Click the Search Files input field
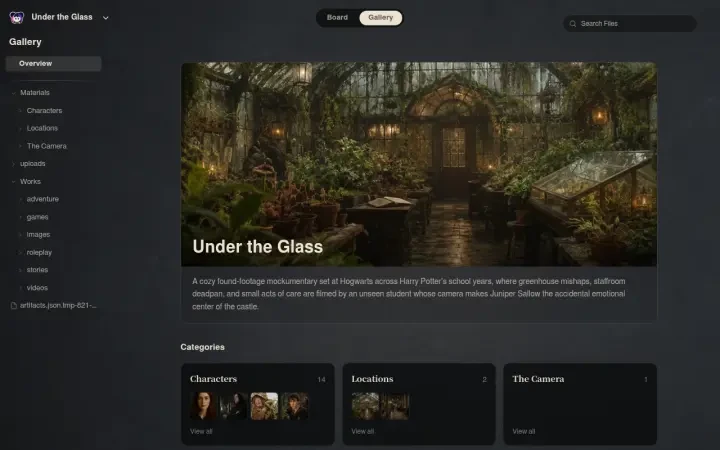This screenshot has height=450, width=720. [630, 23]
